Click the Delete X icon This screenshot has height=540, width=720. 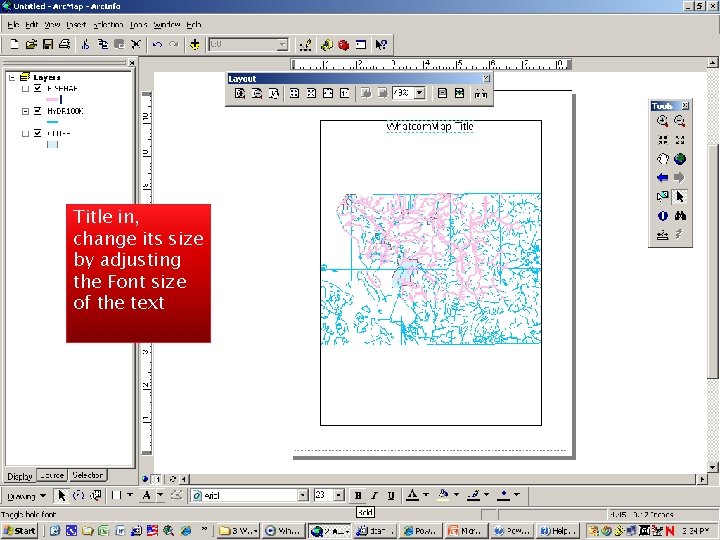pyautogui.click(x=136, y=44)
